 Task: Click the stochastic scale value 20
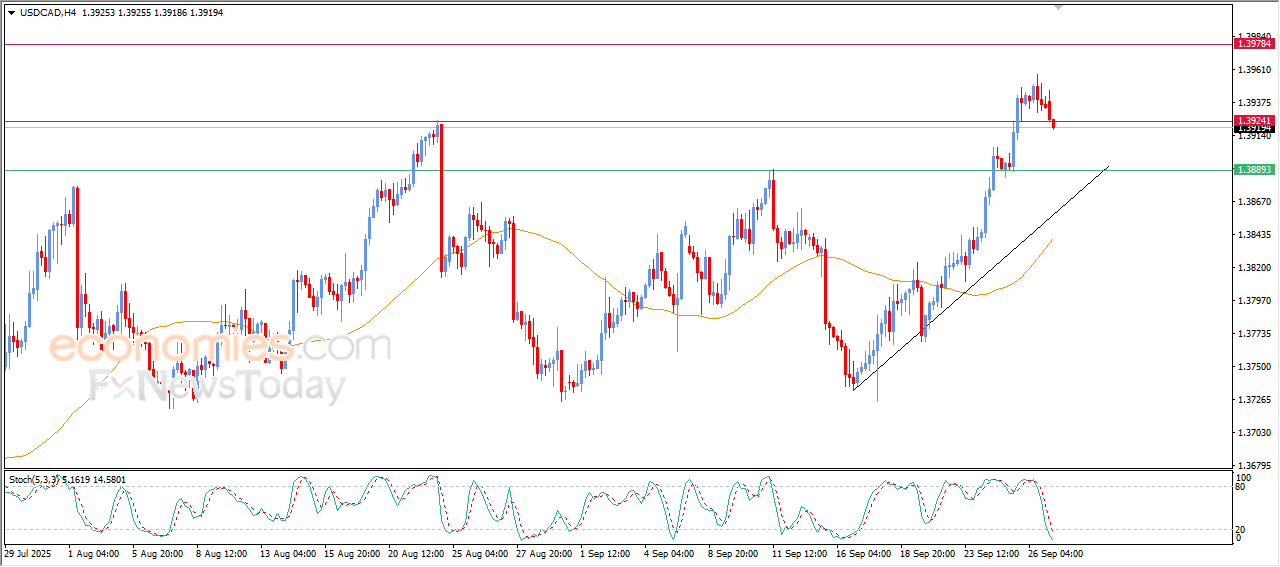click(x=1241, y=528)
